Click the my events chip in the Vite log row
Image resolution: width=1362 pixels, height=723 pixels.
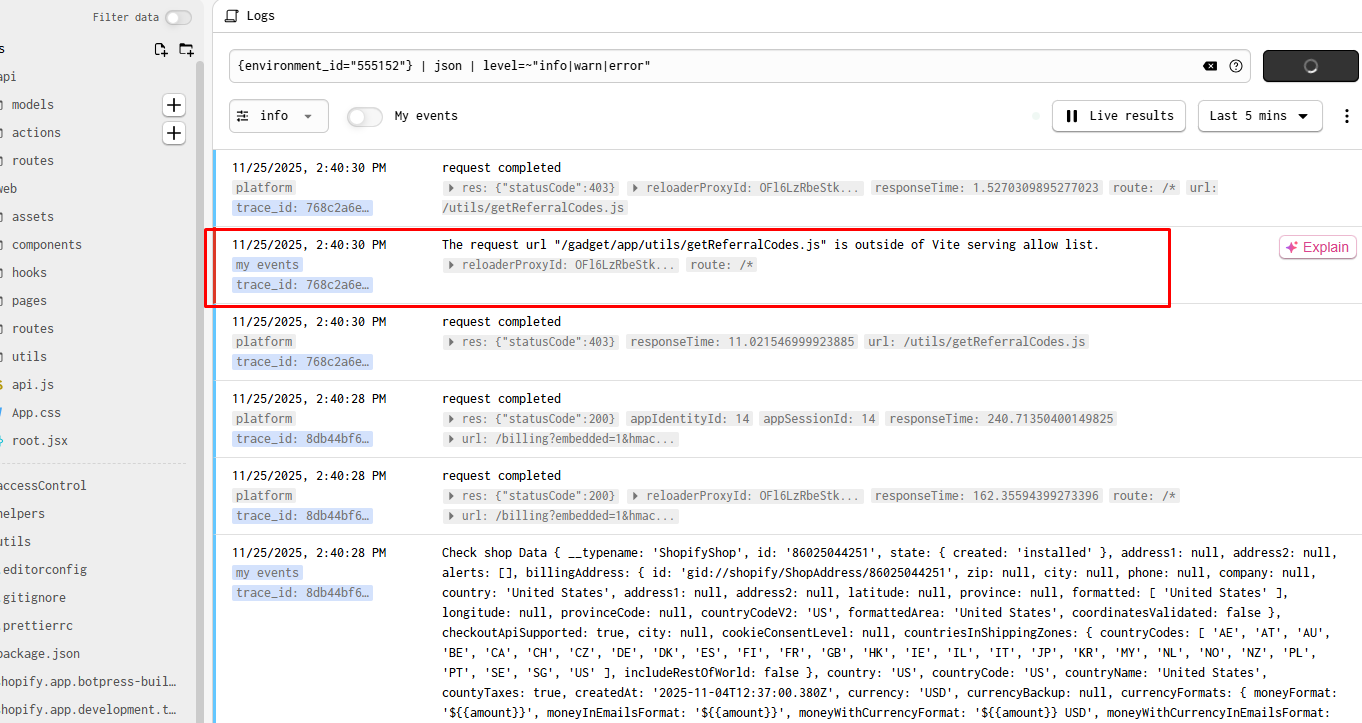pos(267,265)
